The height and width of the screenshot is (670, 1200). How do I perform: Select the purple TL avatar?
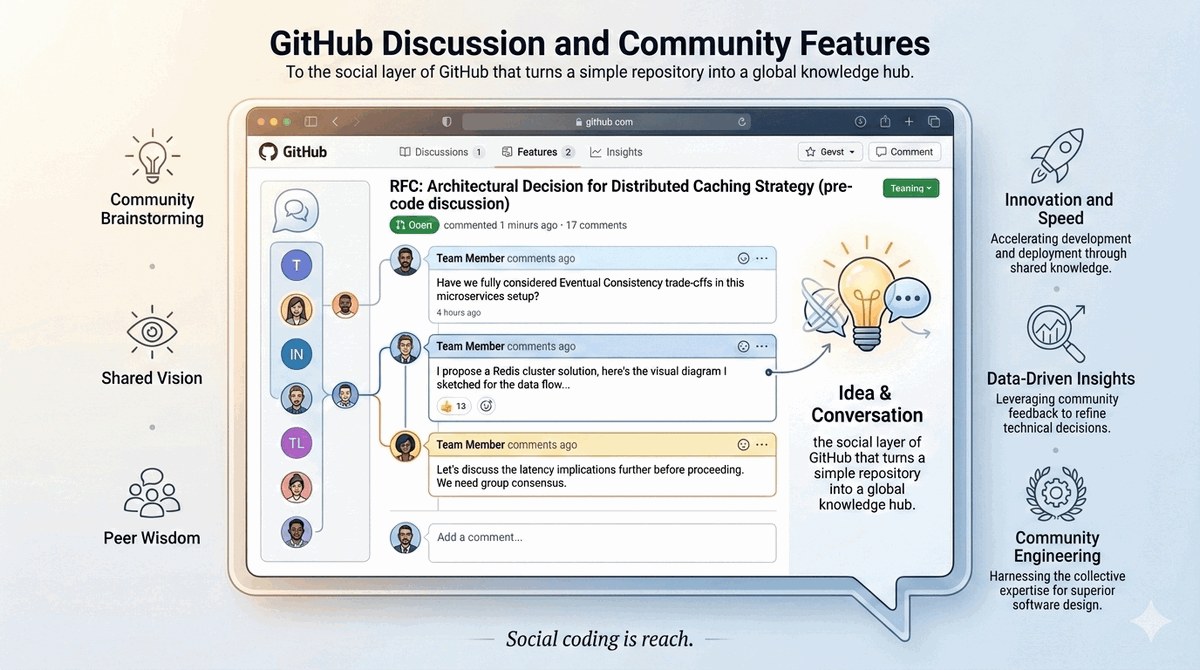pyautogui.click(x=296, y=442)
